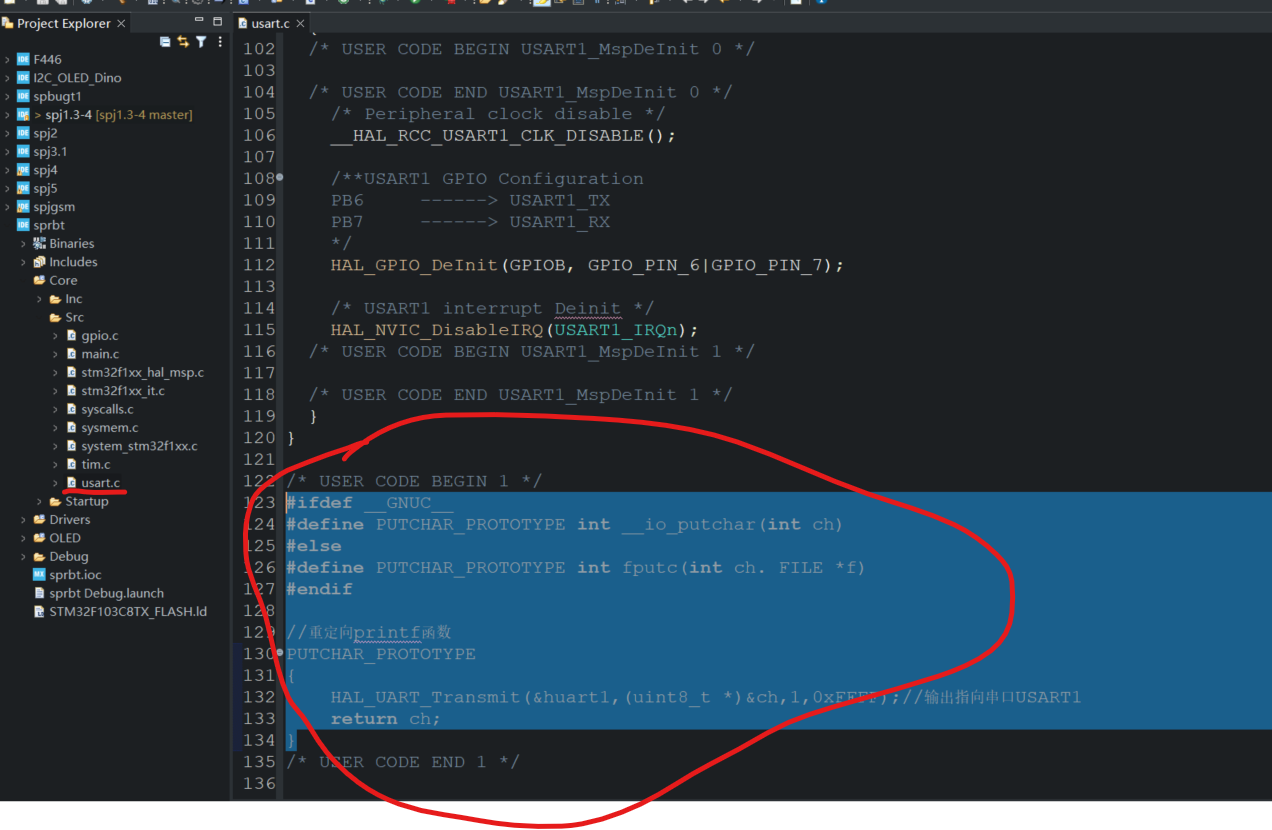Close the Project Explorer tab
1272x830 pixels.
point(122,23)
